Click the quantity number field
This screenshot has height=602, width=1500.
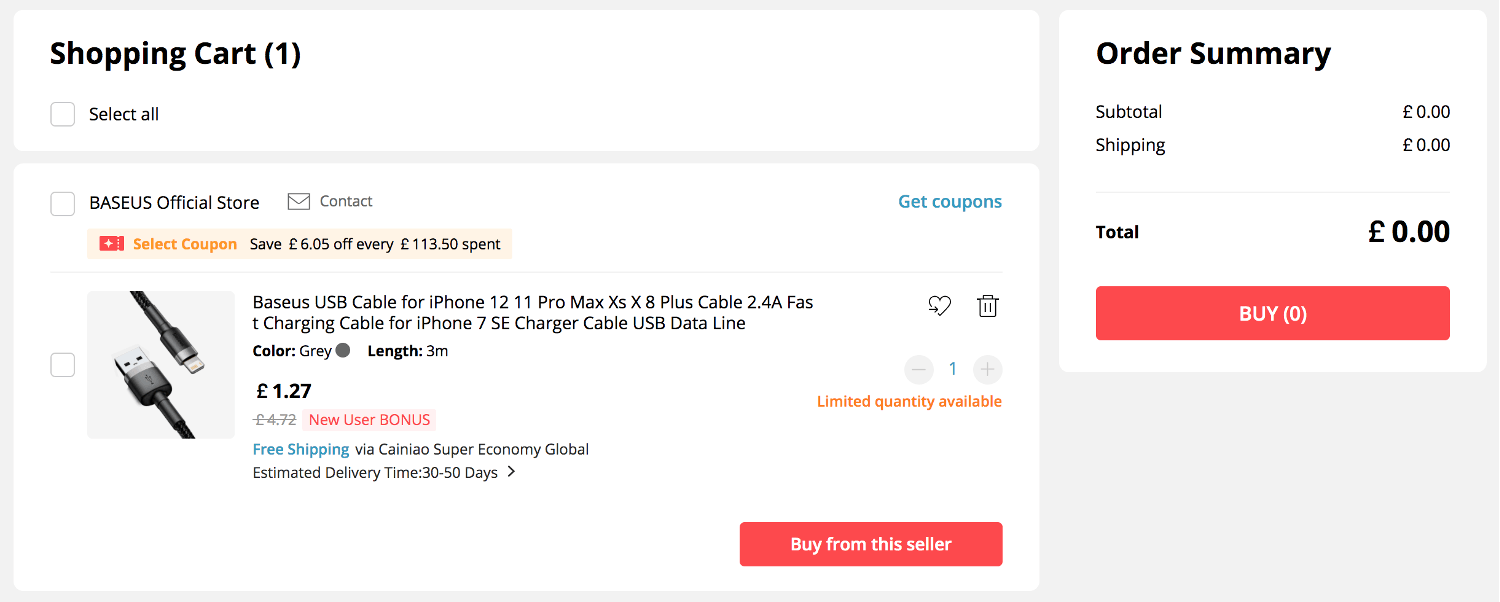click(x=953, y=369)
